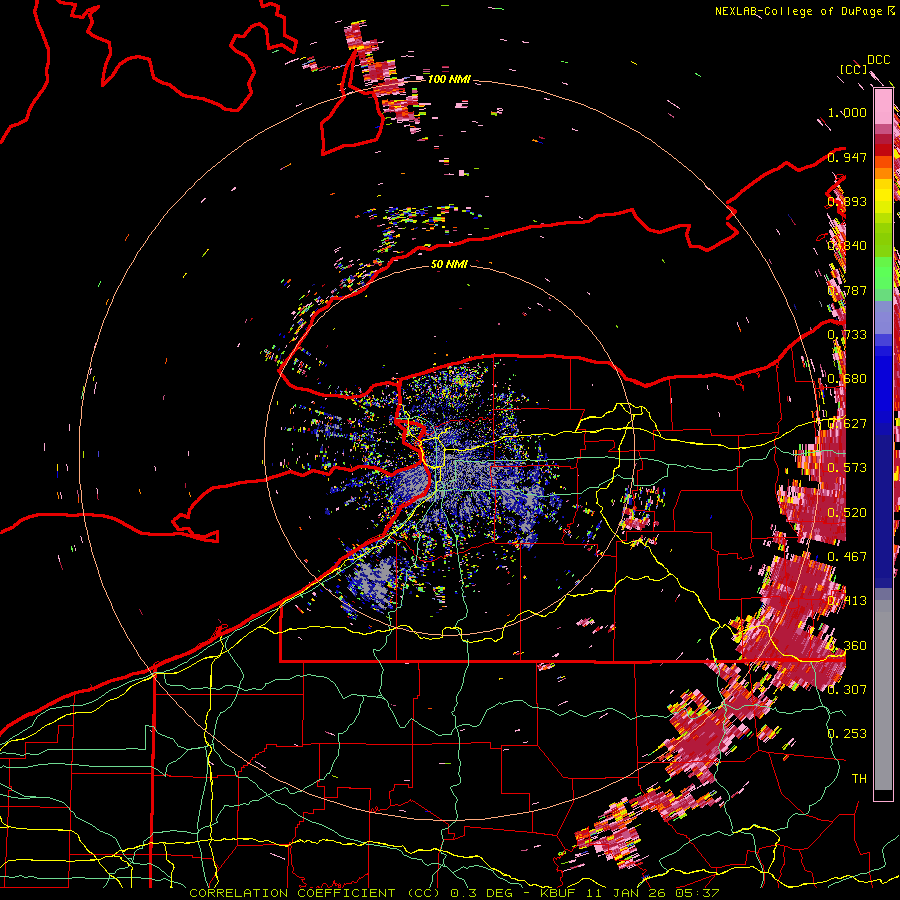Click the 05:37 timestamp in the caption
This screenshot has height=900, width=900.
tap(697, 893)
